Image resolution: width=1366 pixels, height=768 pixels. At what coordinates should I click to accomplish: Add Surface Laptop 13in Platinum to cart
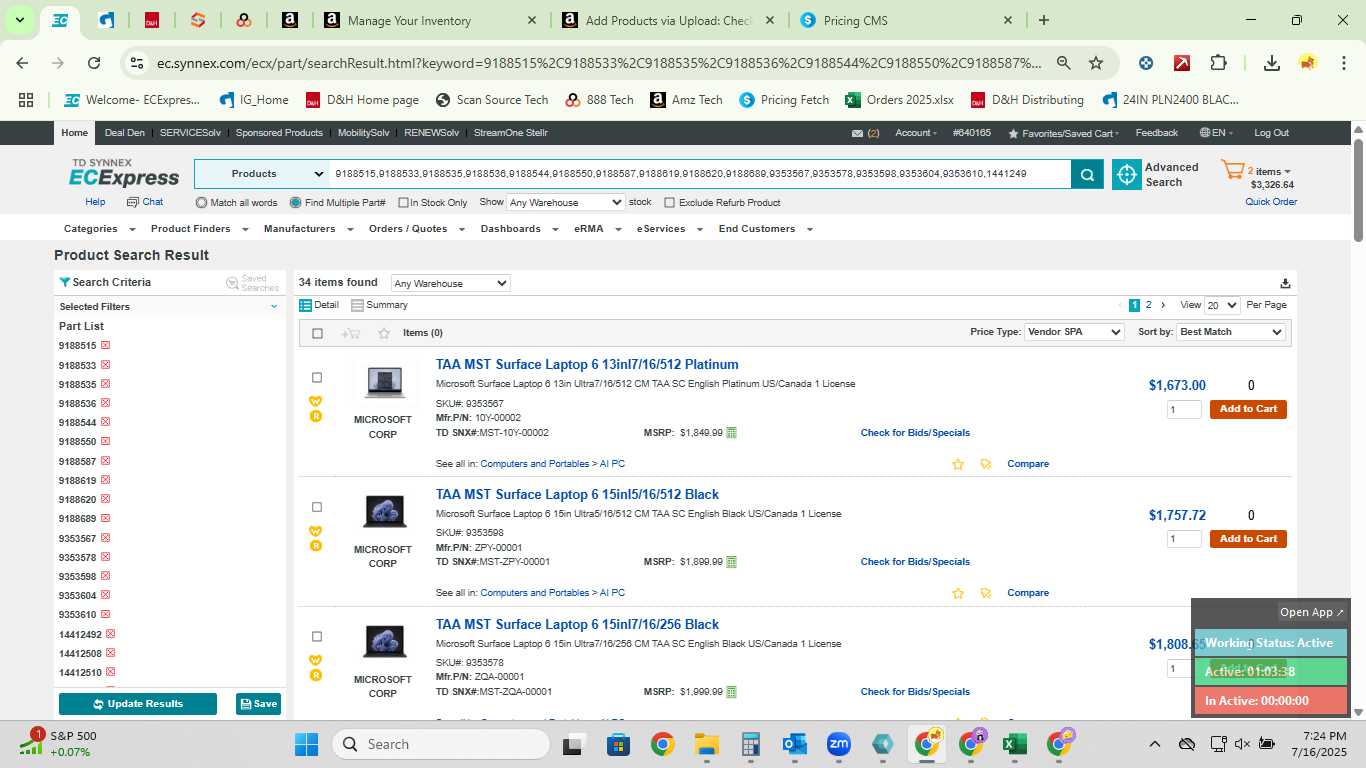pyautogui.click(x=1248, y=409)
